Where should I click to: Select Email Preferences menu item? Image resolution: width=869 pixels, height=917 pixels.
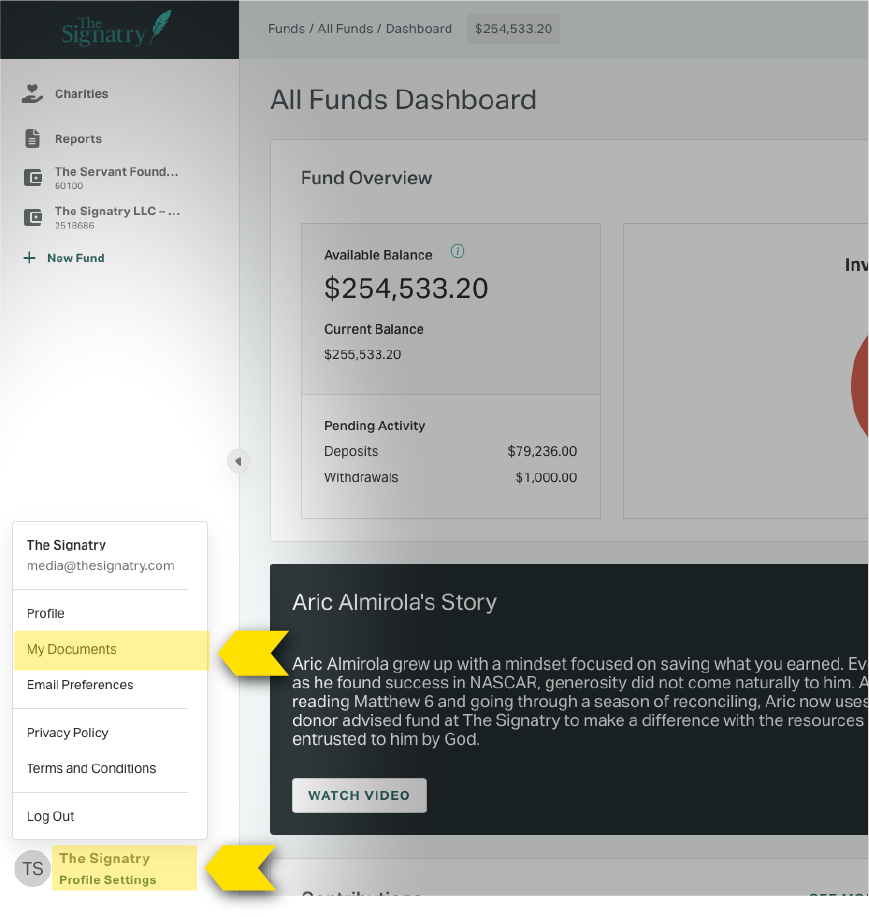(80, 685)
